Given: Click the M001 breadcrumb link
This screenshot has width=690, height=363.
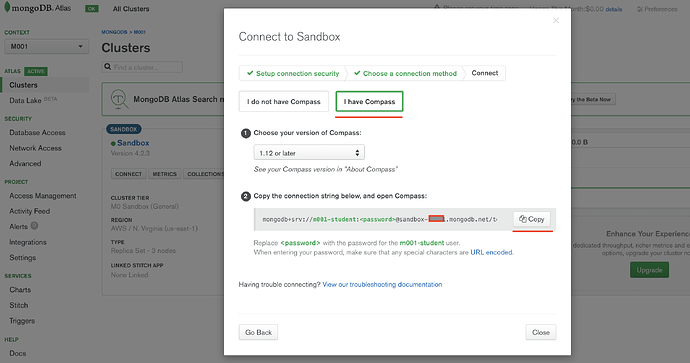Looking at the screenshot, I should 139,32.
